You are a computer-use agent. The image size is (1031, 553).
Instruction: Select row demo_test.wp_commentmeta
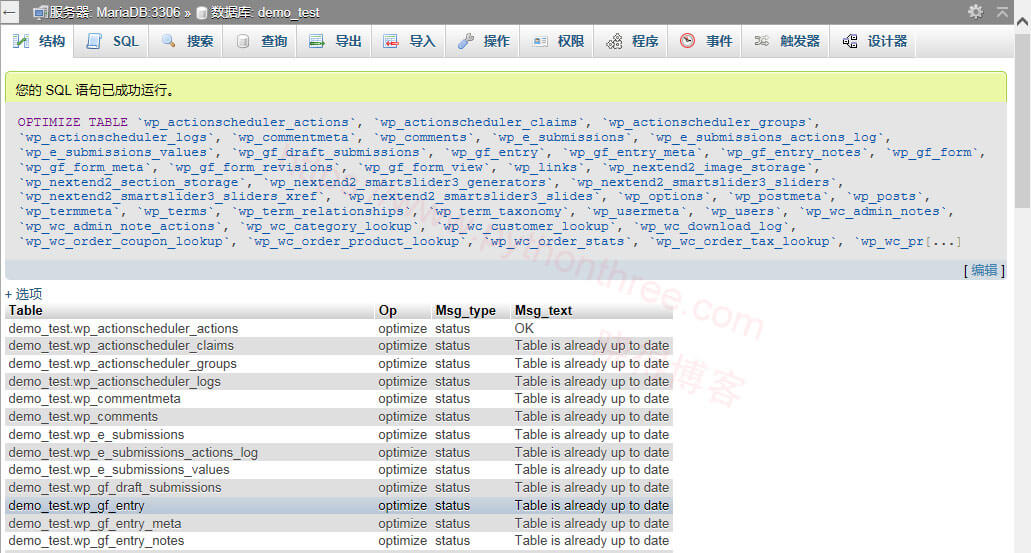pyautogui.click(x=339, y=399)
